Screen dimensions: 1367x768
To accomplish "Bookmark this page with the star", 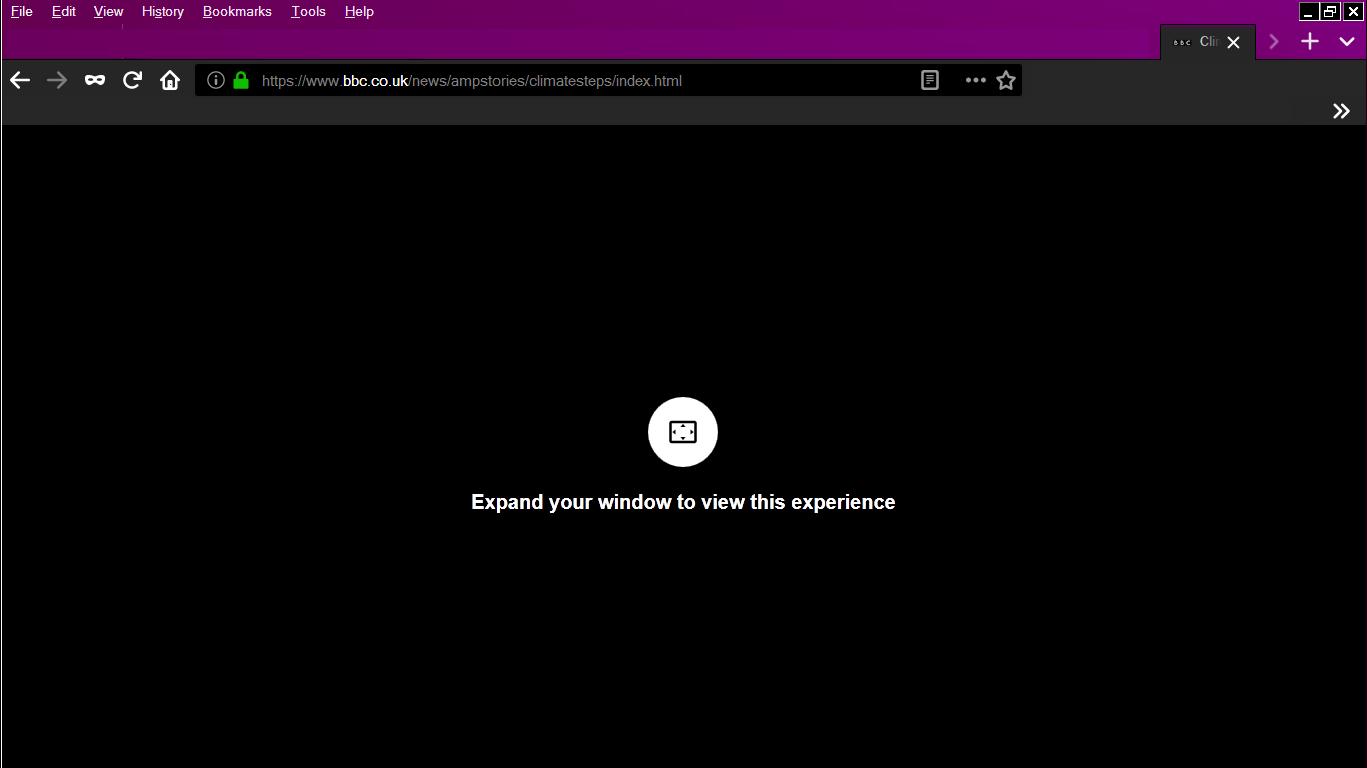I will (x=1006, y=80).
